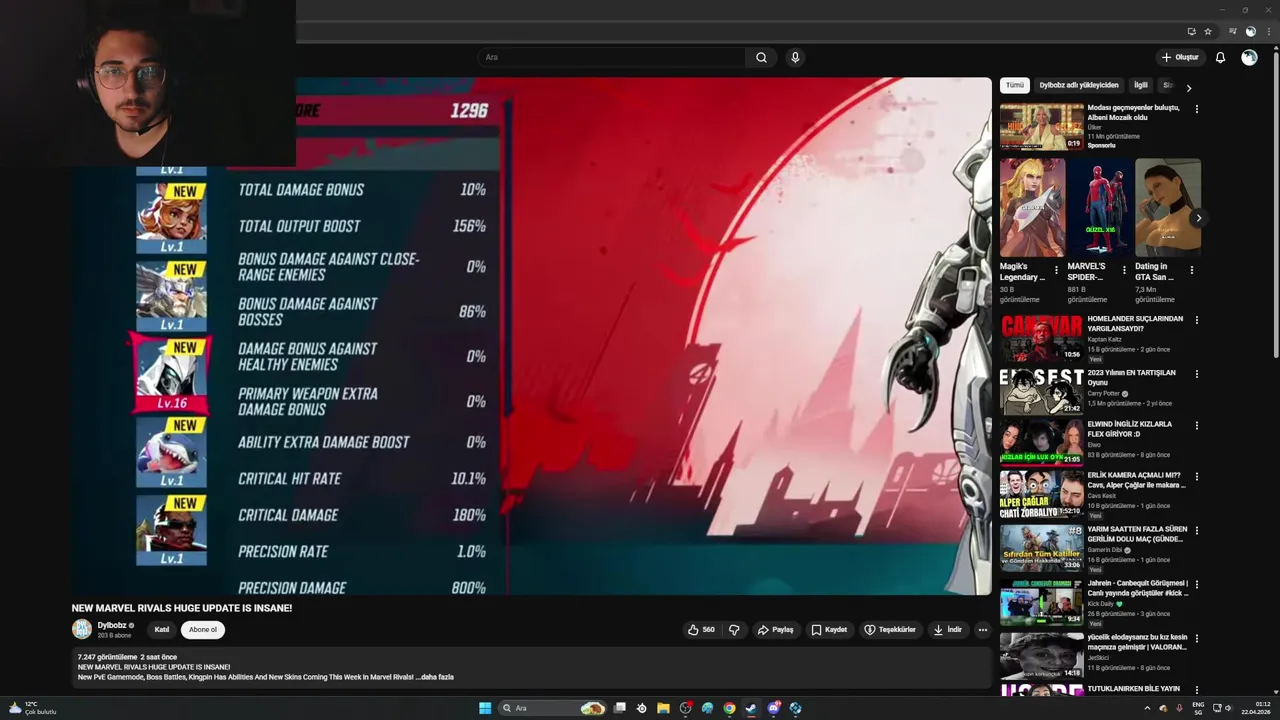Viewport: 1280px width, 720px height.
Task: Open the Magik's Legendary short thumbnail
Action: point(1032,207)
